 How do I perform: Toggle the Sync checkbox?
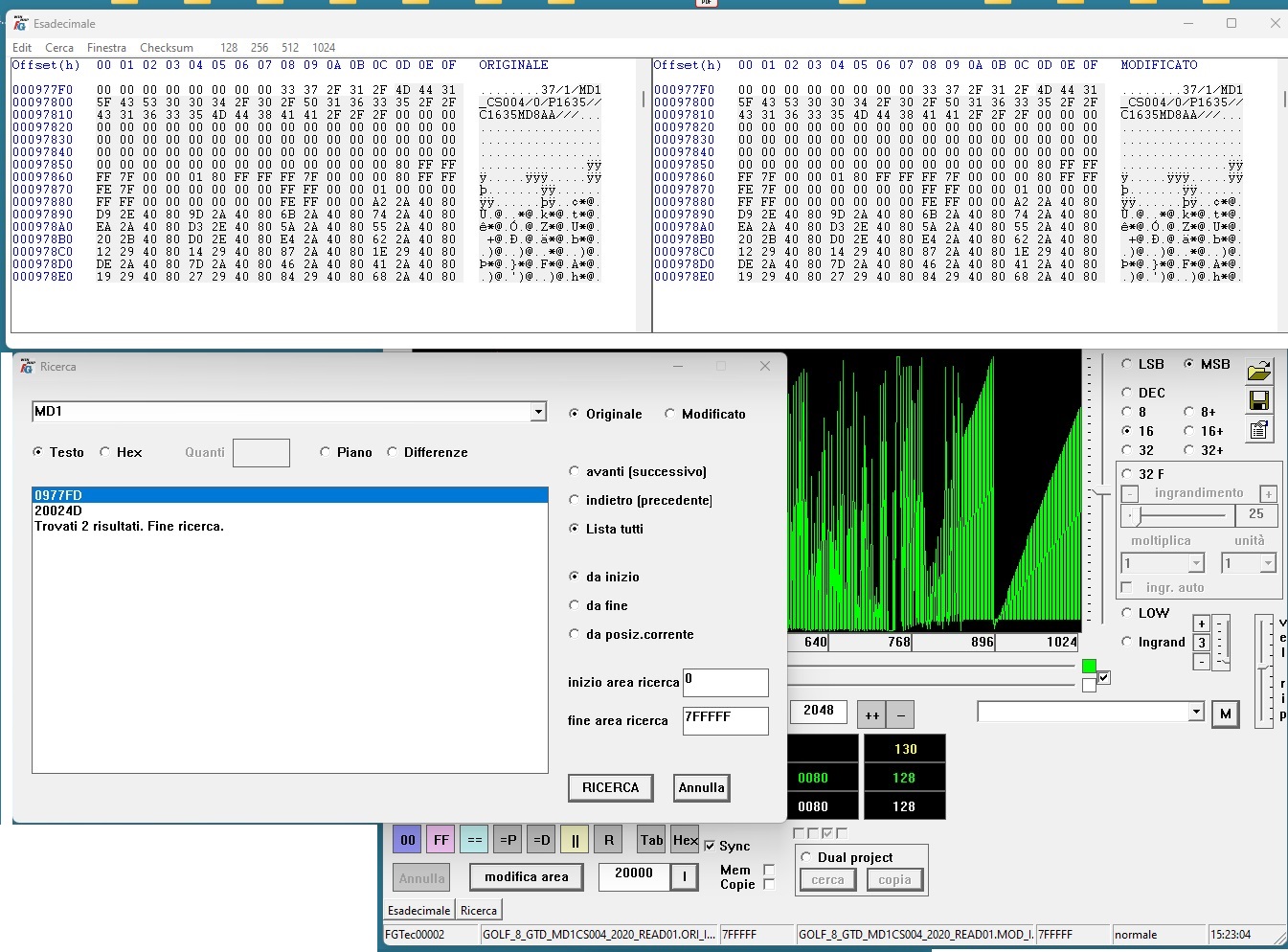[710, 847]
